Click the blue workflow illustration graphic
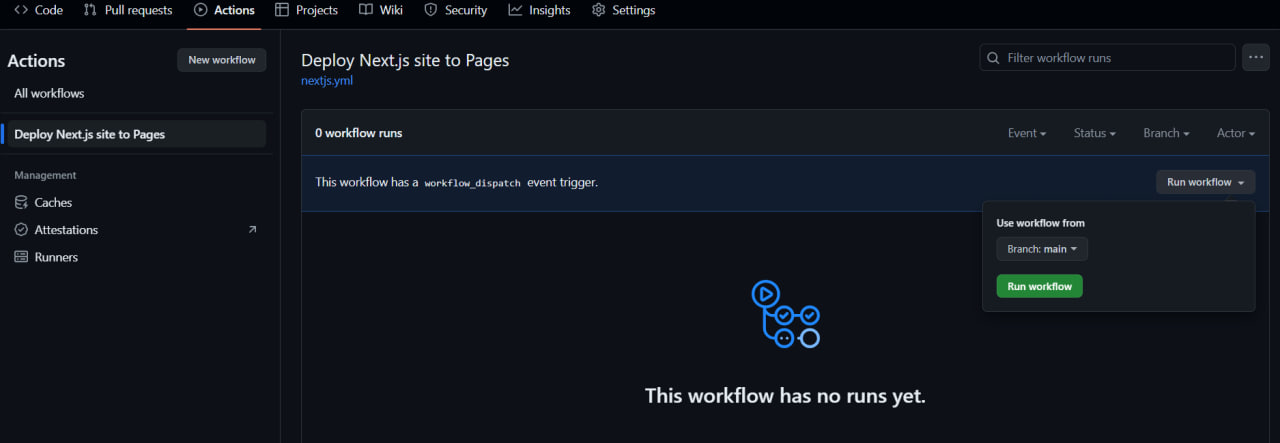This screenshot has height=443, width=1280. click(785, 314)
